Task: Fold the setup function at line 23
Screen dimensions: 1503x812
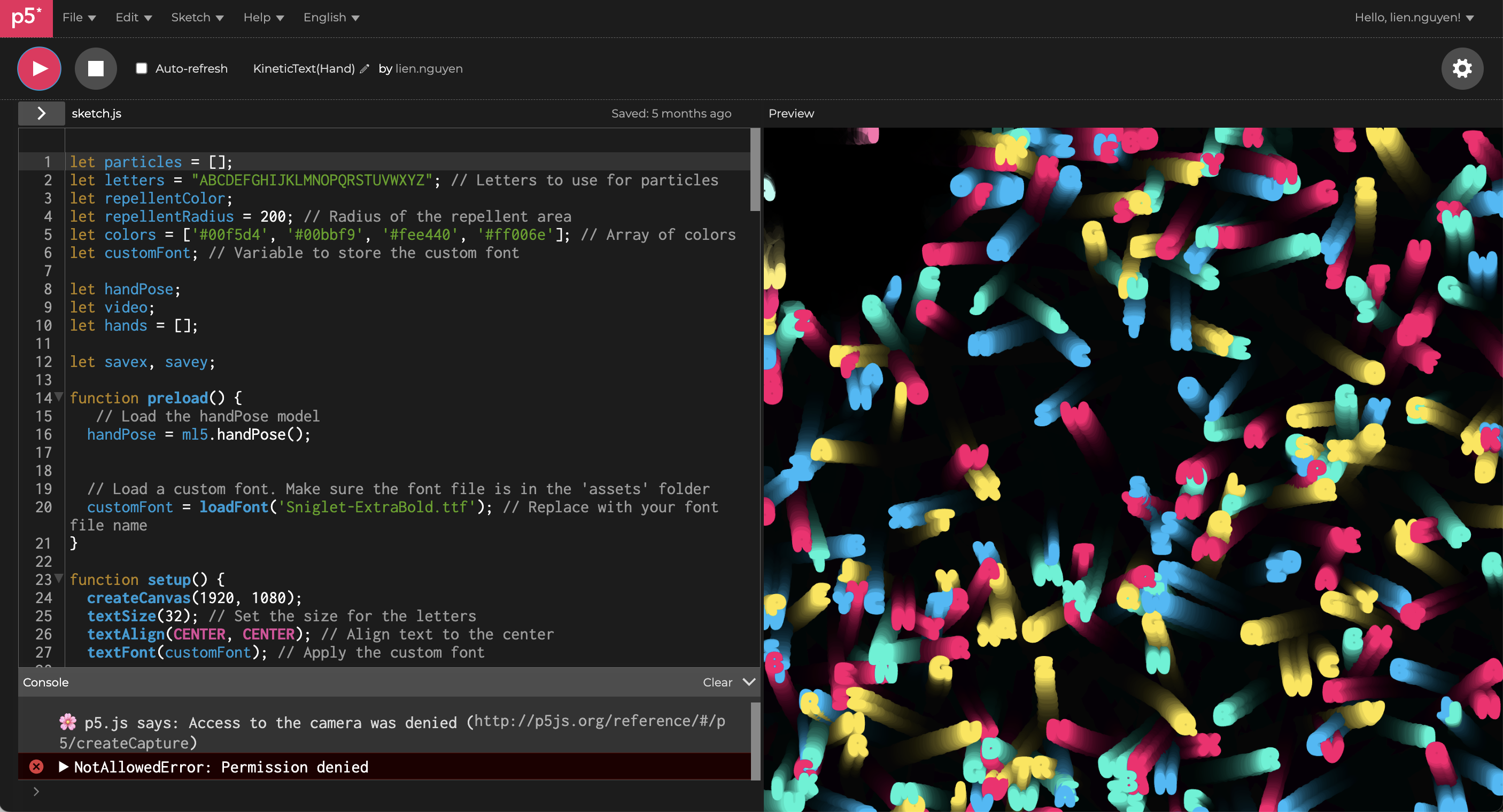Action: (59, 579)
